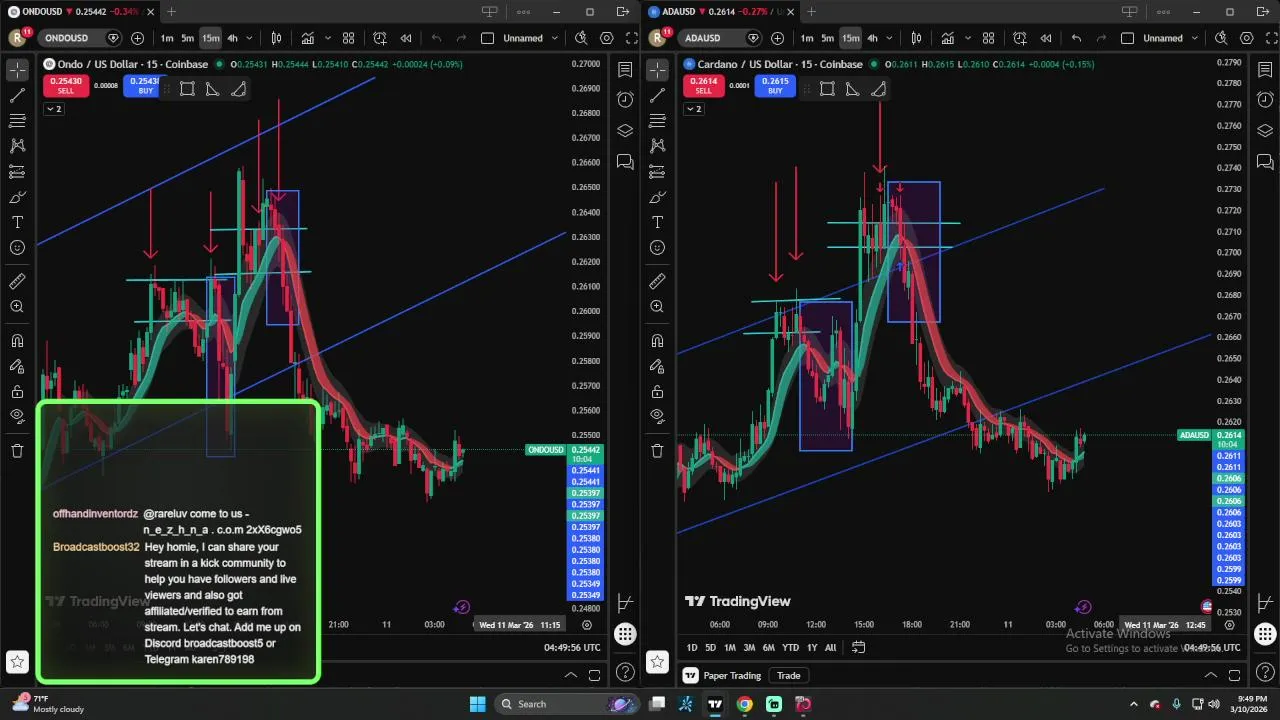Open candlestick chart type in ADAUSD toolbar
Screen dimensions: 1280x720
pyautogui.click(x=914, y=38)
